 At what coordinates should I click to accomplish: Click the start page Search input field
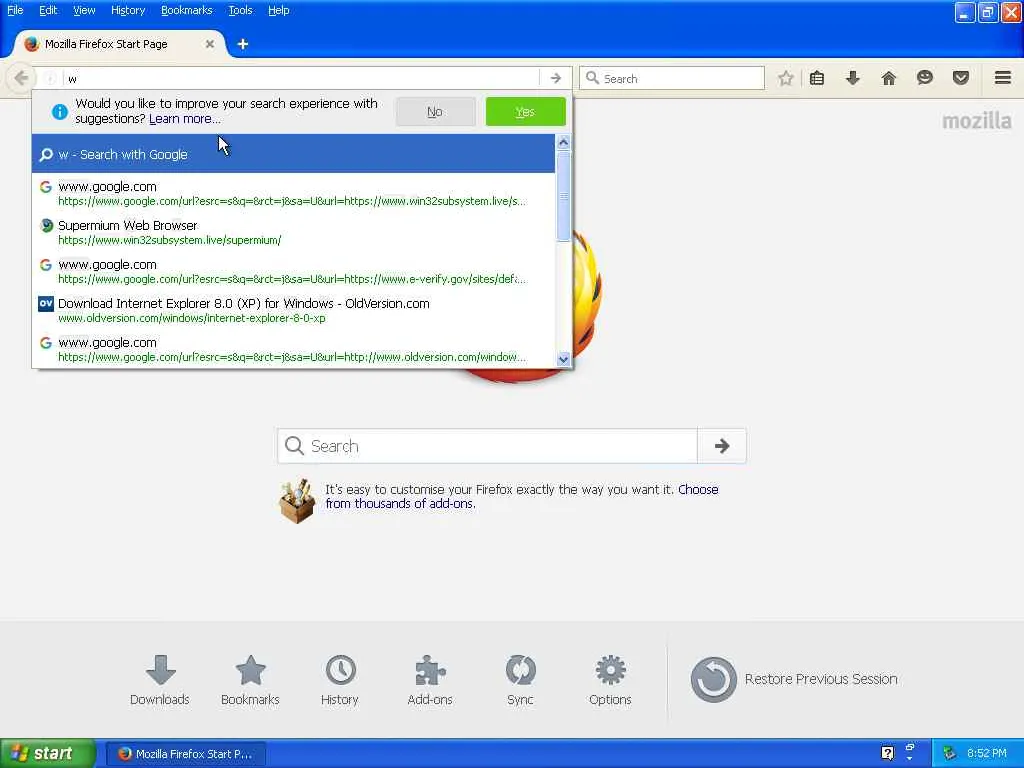point(487,446)
